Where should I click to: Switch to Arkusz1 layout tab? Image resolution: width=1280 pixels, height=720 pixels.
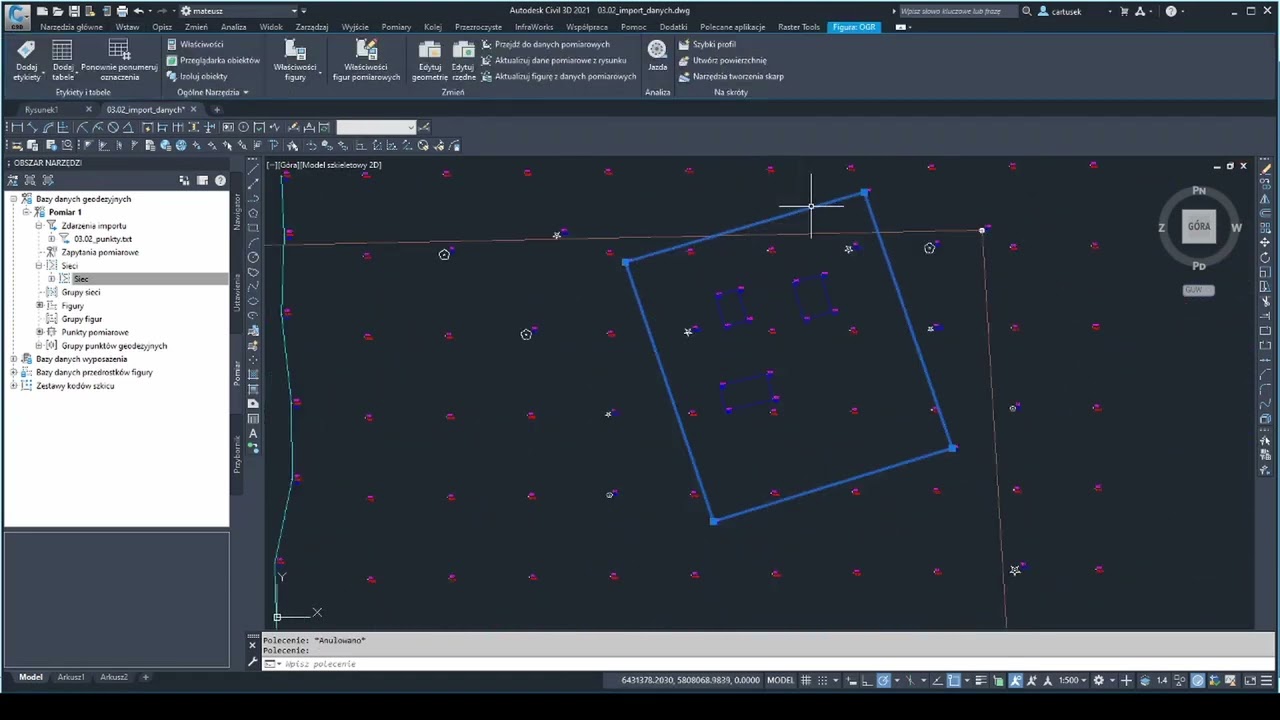tap(71, 677)
